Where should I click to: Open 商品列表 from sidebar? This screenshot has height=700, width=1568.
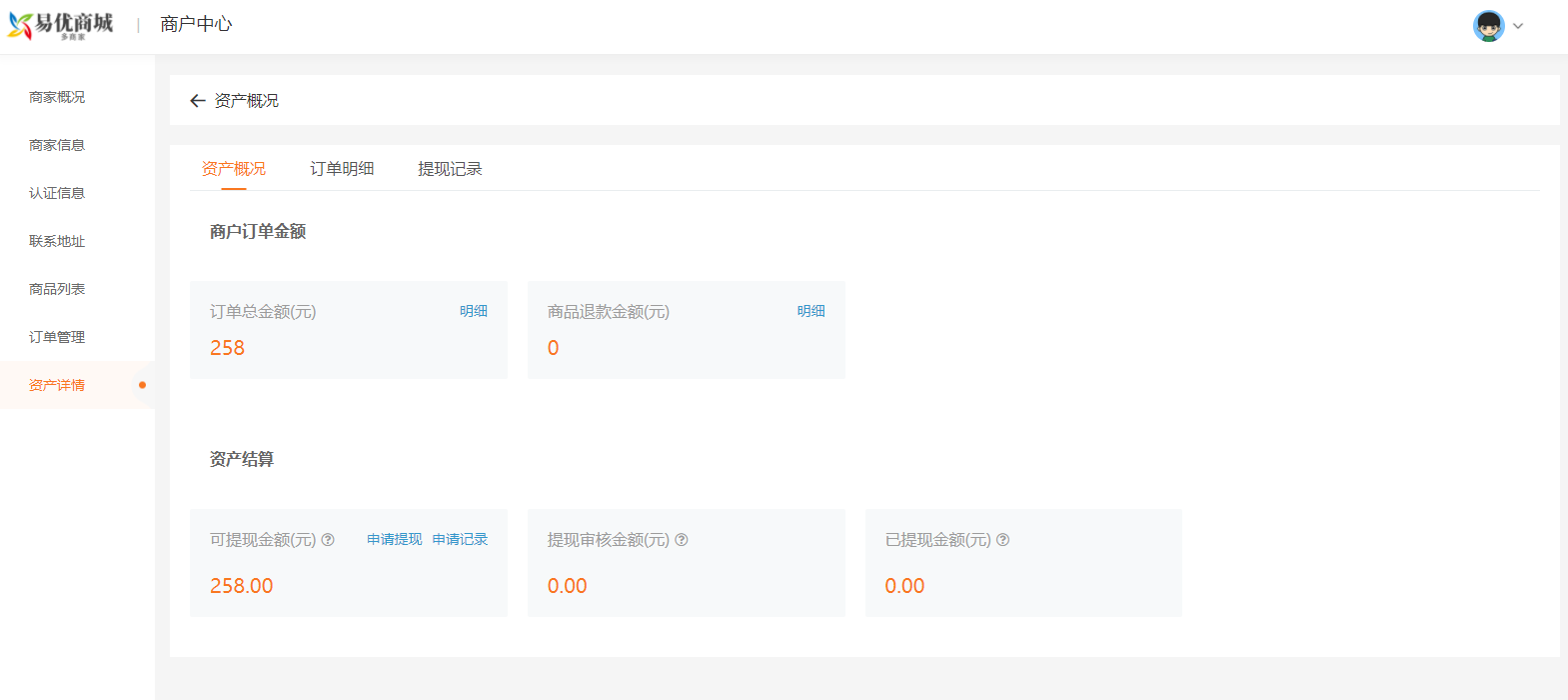(57, 289)
